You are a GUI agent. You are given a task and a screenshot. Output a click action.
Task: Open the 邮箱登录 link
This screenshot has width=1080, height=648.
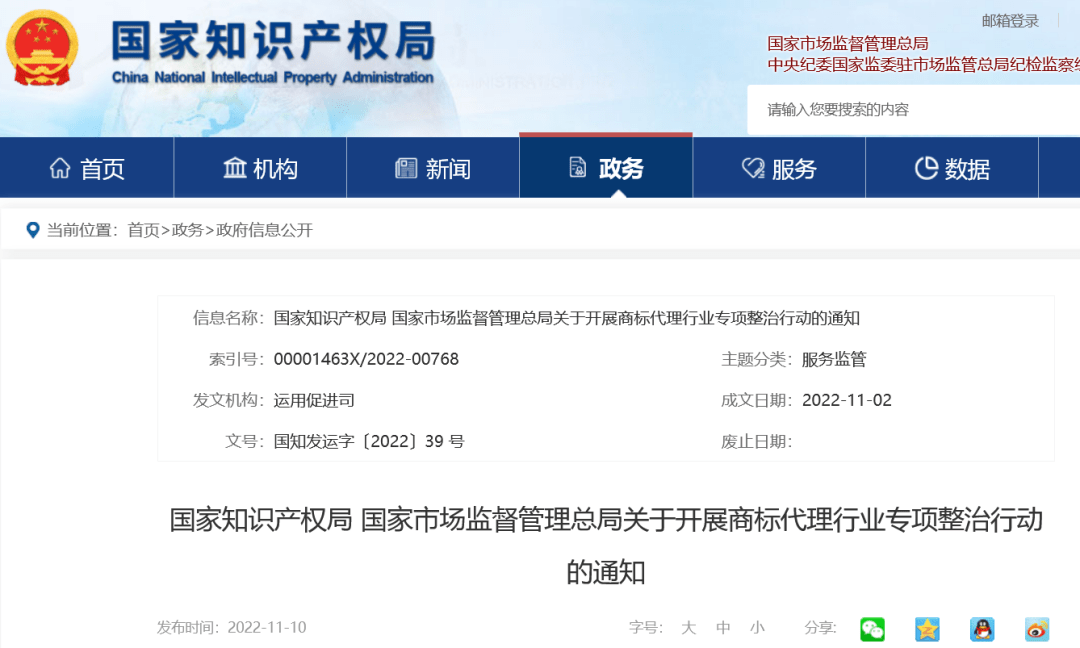pos(1010,21)
